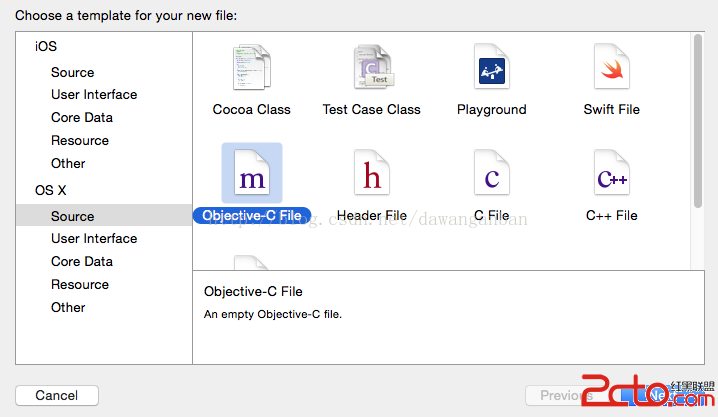Screen dimensions: 718x417
Task: Click the highlighted Objective-C File label
Action: [x=252, y=216]
